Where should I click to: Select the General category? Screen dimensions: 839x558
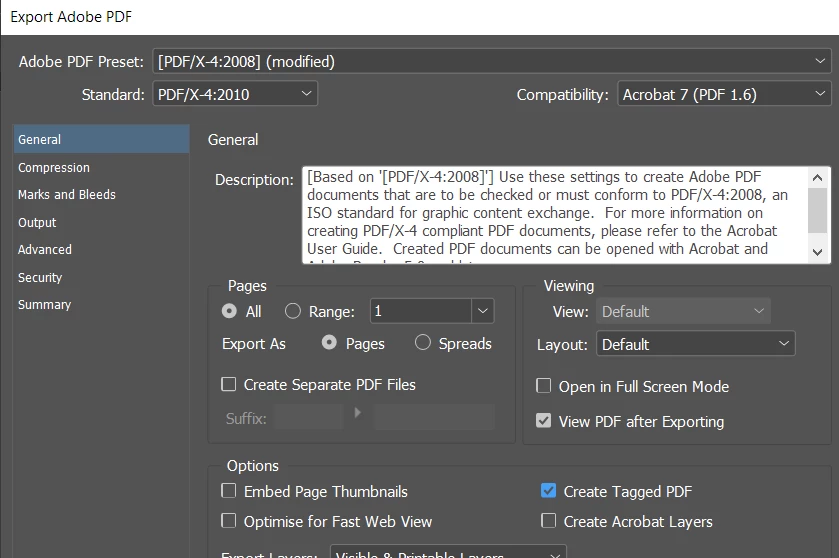tap(102, 139)
